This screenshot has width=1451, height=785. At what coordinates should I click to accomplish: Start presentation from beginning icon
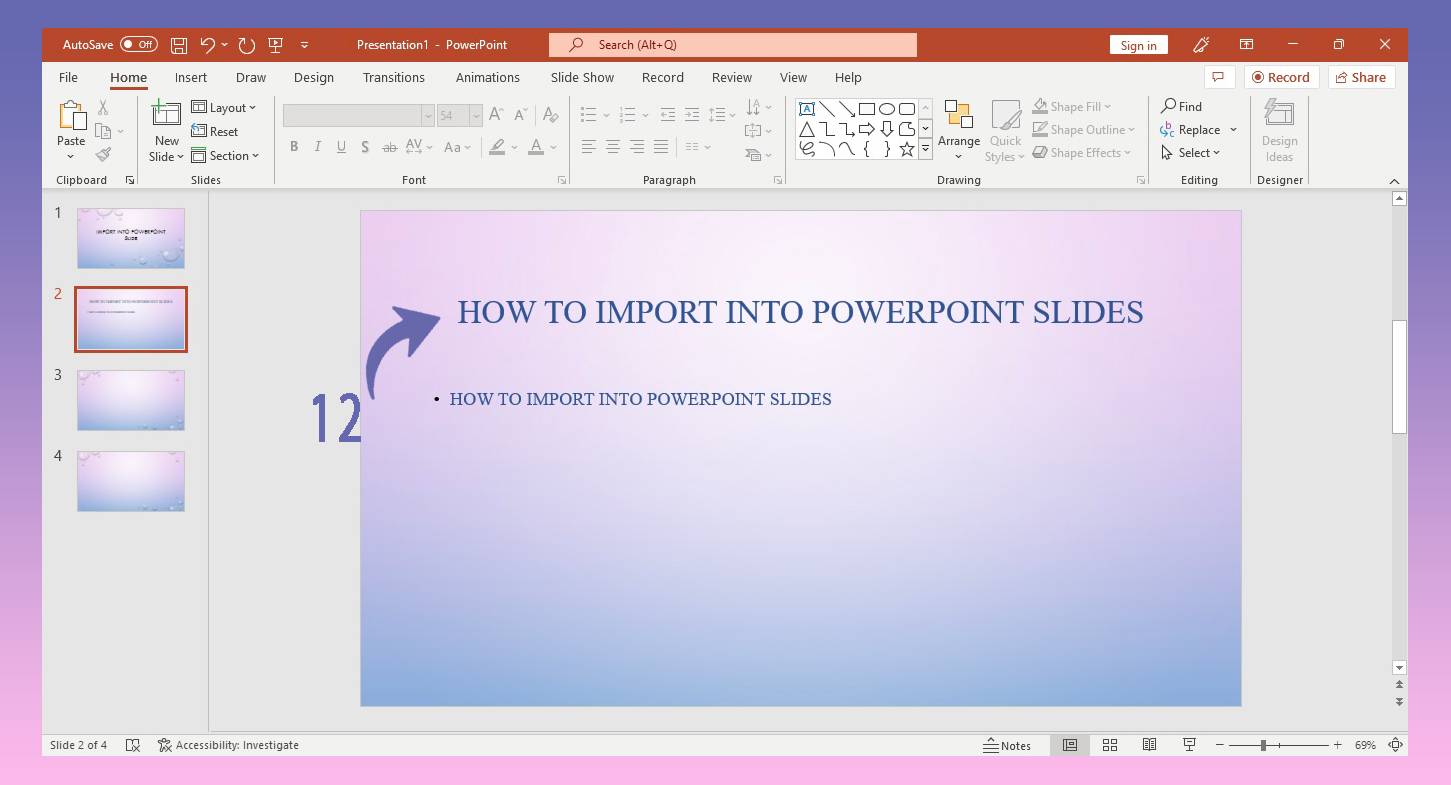pos(276,45)
